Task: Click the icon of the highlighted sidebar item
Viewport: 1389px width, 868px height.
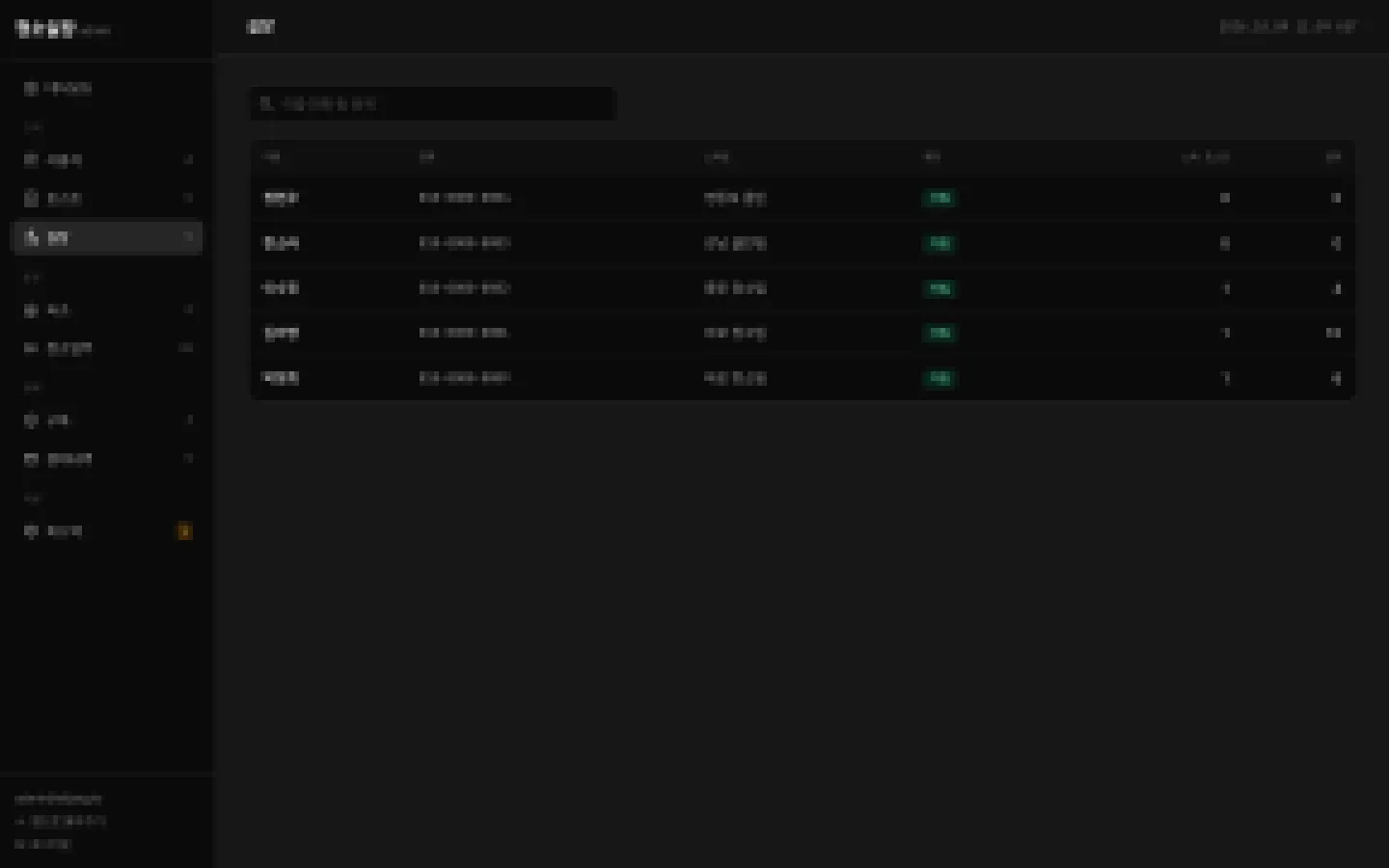Action: coord(31,237)
